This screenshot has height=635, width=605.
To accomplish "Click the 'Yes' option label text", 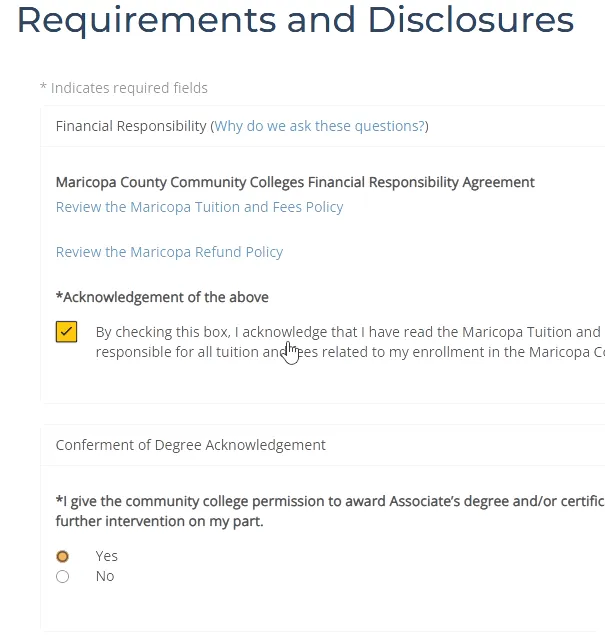I will [107, 556].
